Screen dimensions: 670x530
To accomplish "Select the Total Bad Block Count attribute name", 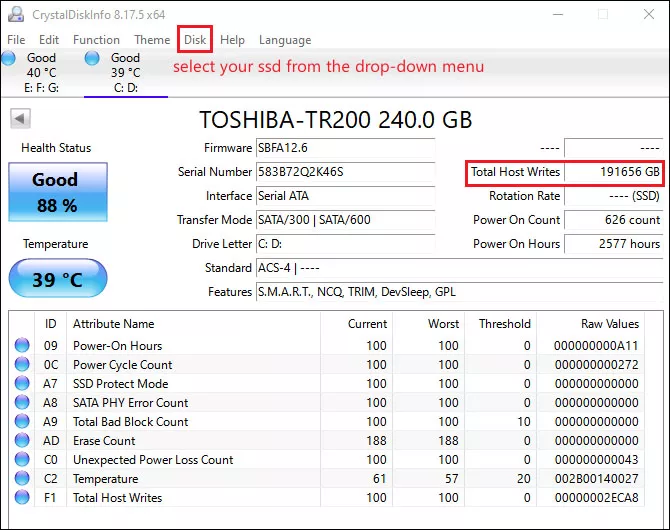I will 130,421.
